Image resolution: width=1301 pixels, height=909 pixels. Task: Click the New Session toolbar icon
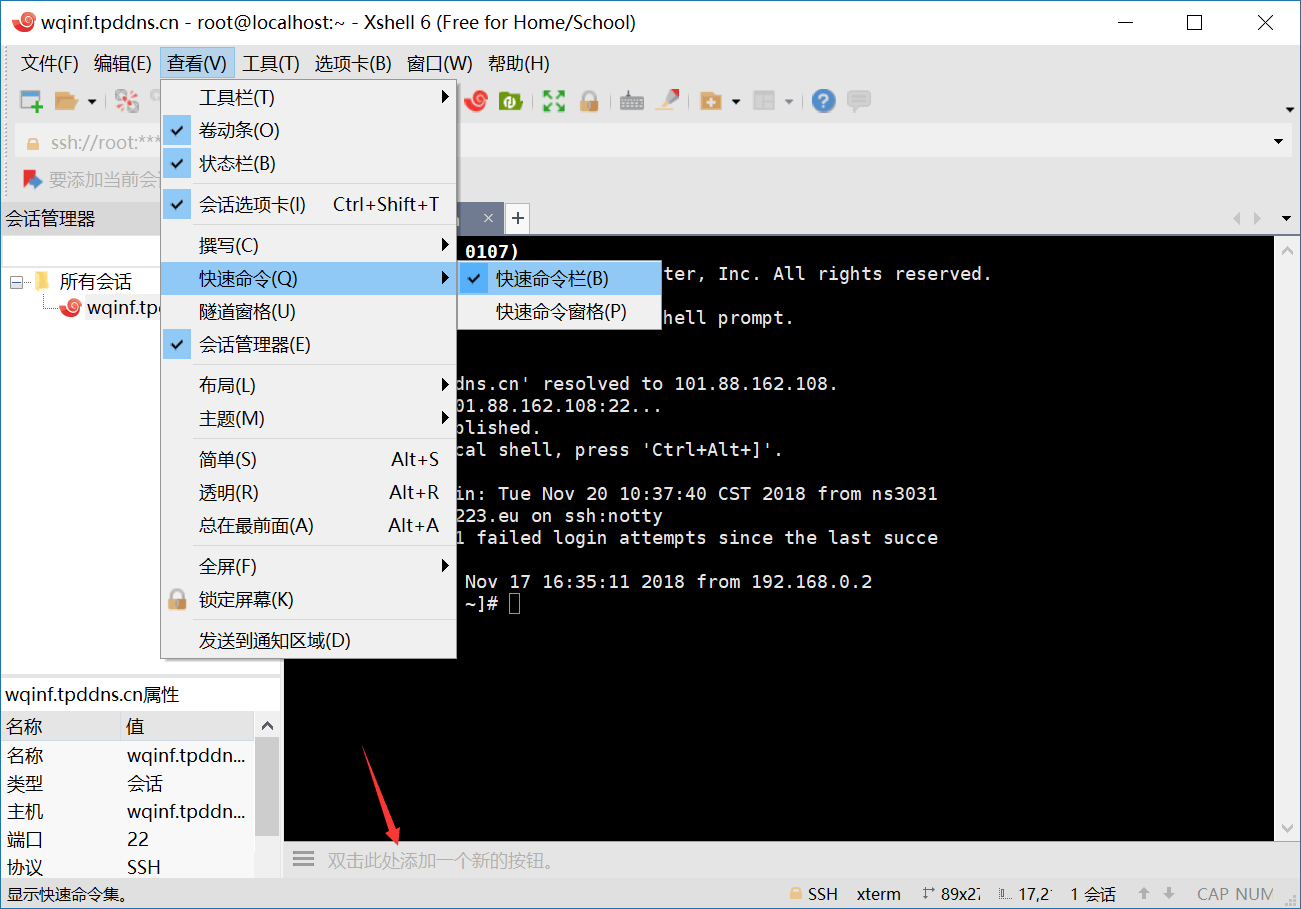pyautogui.click(x=31, y=101)
